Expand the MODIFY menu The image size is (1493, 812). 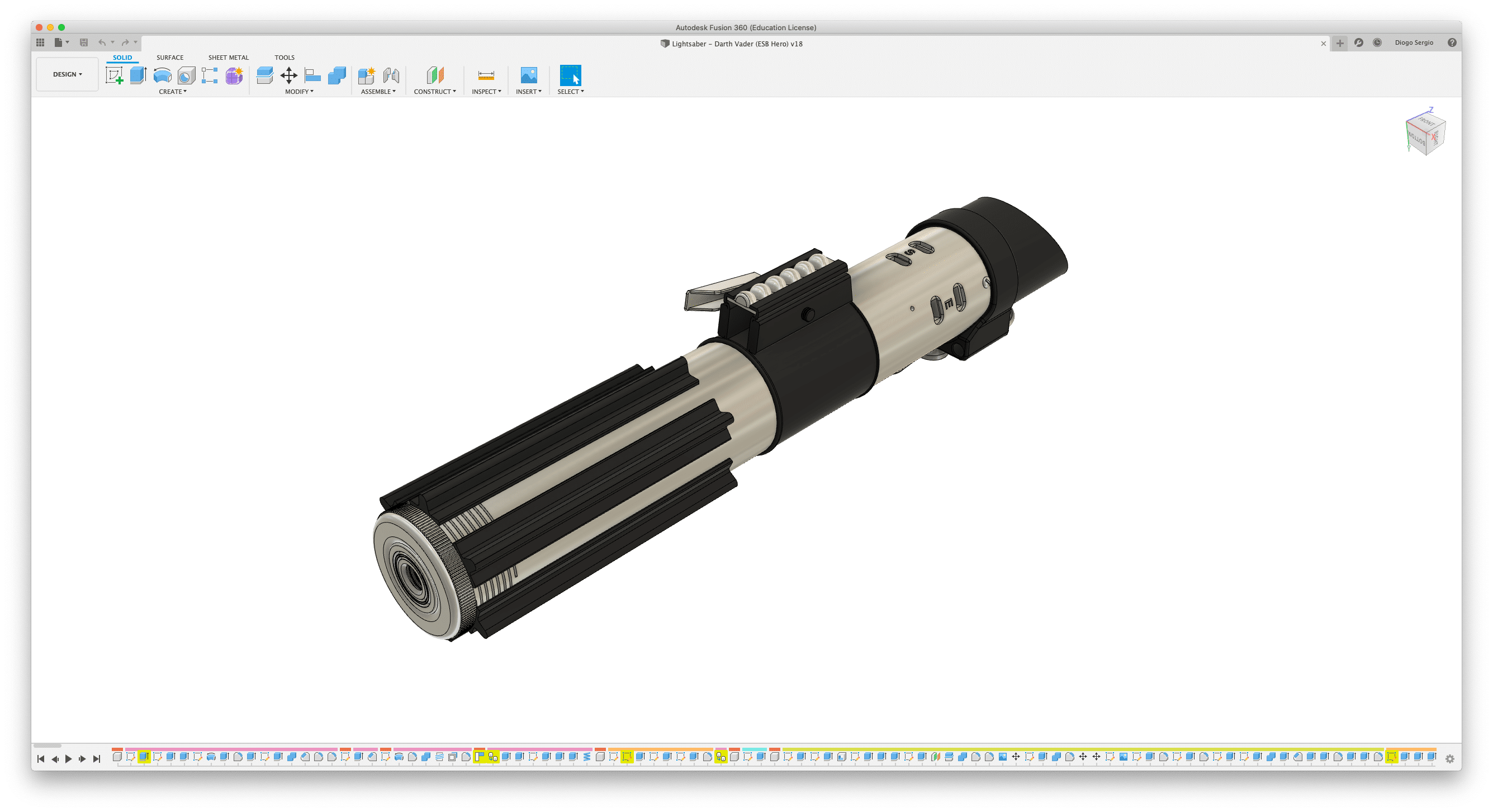point(299,92)
